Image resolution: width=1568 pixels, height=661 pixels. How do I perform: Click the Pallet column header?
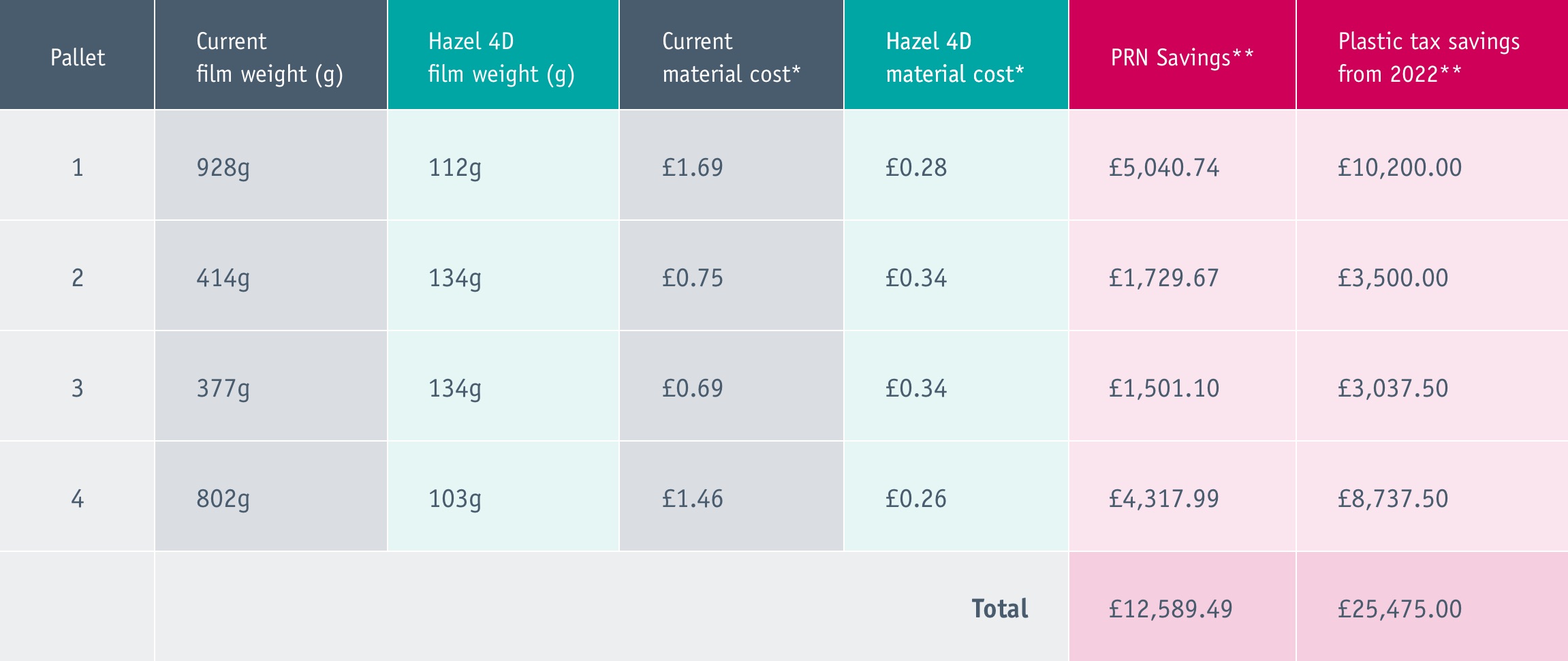(x=78, y=58)
